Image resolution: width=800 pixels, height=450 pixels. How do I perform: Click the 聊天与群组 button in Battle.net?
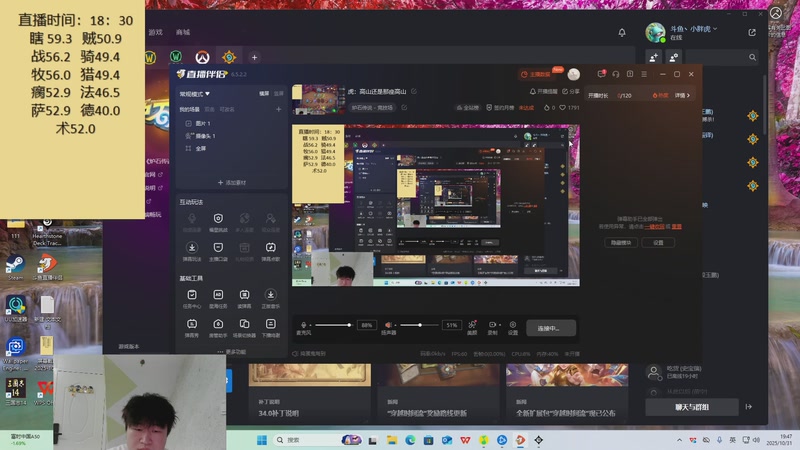tap(692, 407)
